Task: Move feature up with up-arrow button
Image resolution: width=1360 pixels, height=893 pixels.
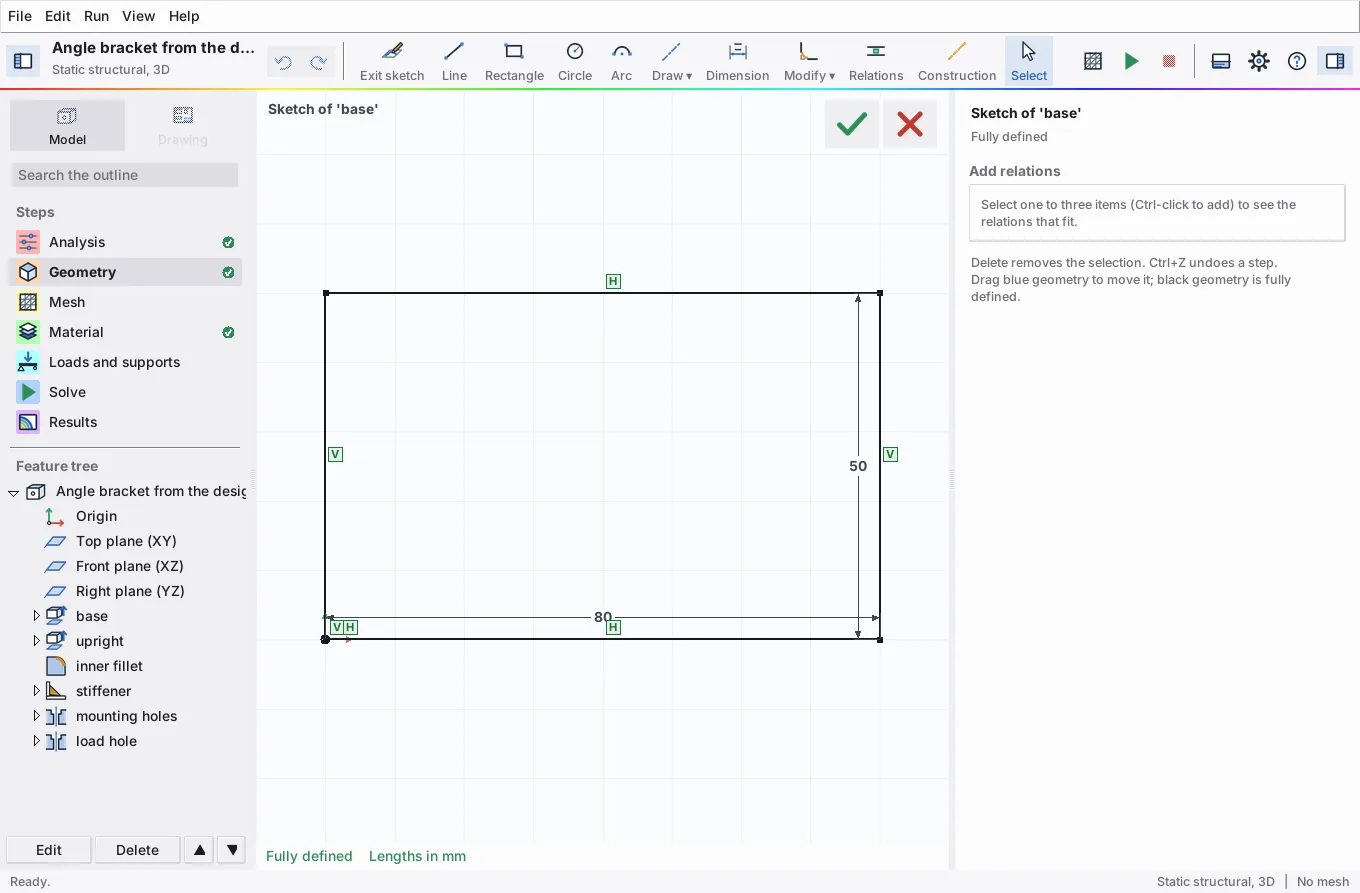Action: tap(200, 850)
